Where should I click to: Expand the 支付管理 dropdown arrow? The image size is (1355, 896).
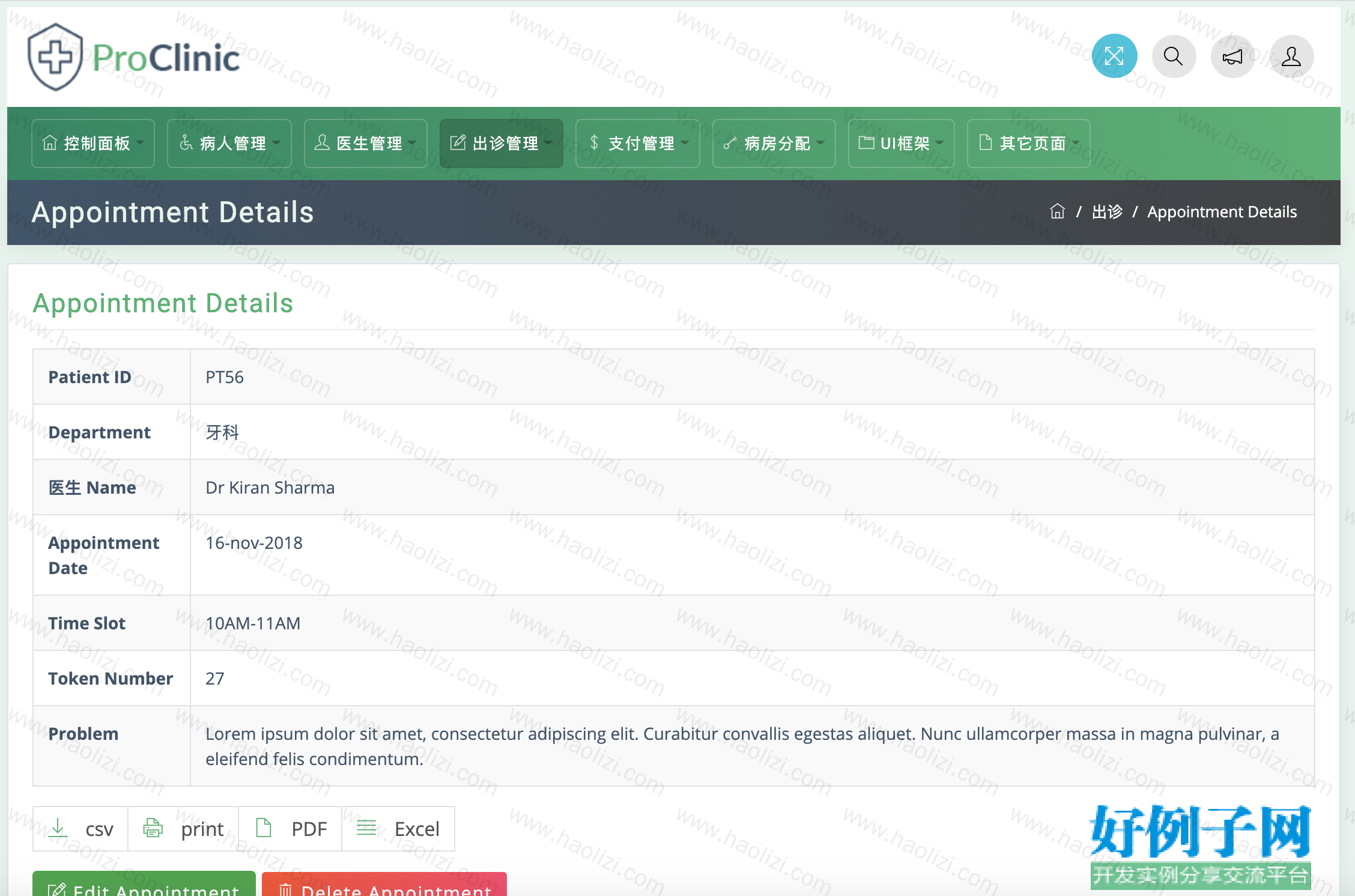[x=685, y=143]
